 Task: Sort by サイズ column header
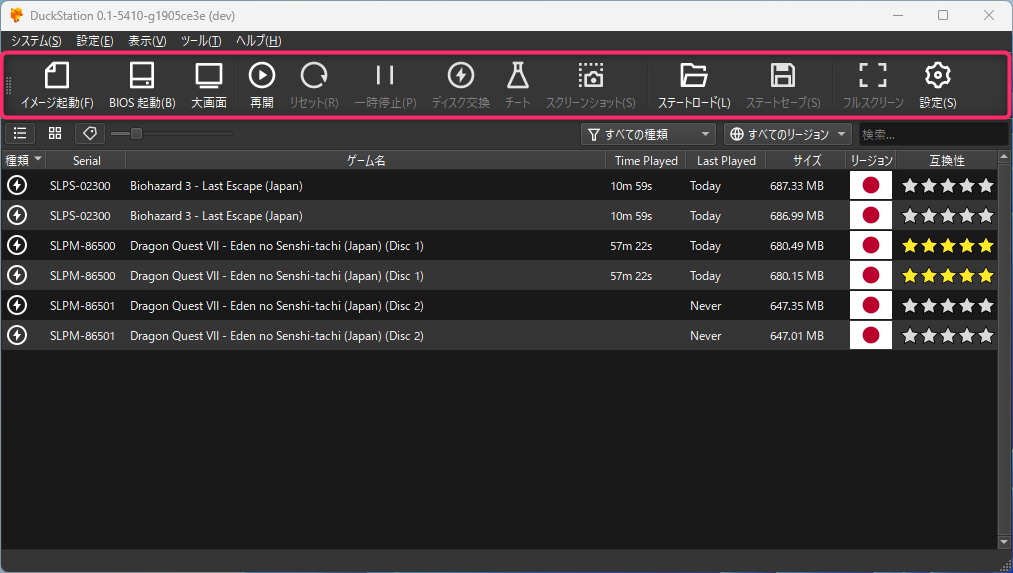tap(806, 160)
